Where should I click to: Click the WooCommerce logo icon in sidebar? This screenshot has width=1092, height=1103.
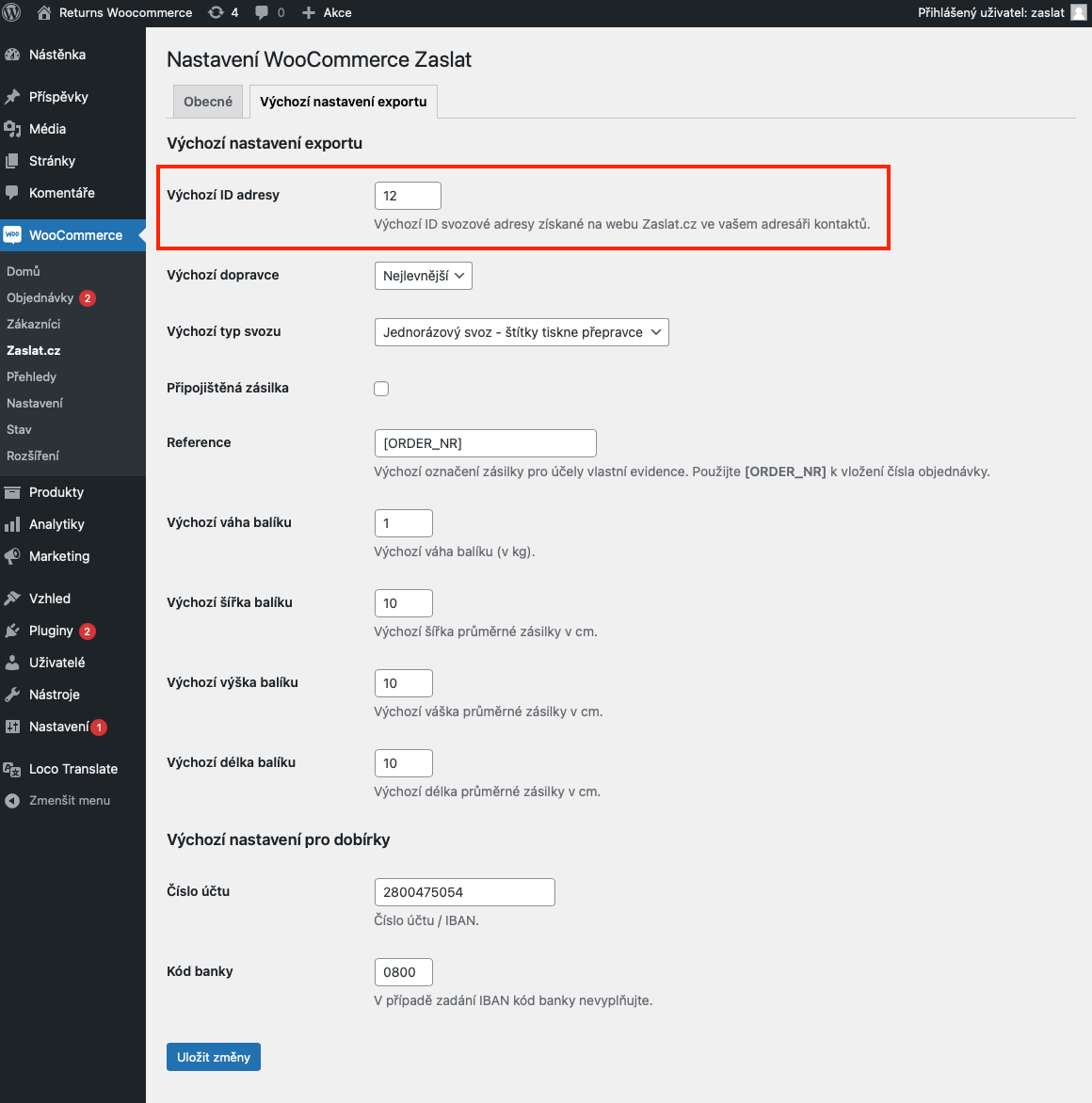click(x=12, y=235)
